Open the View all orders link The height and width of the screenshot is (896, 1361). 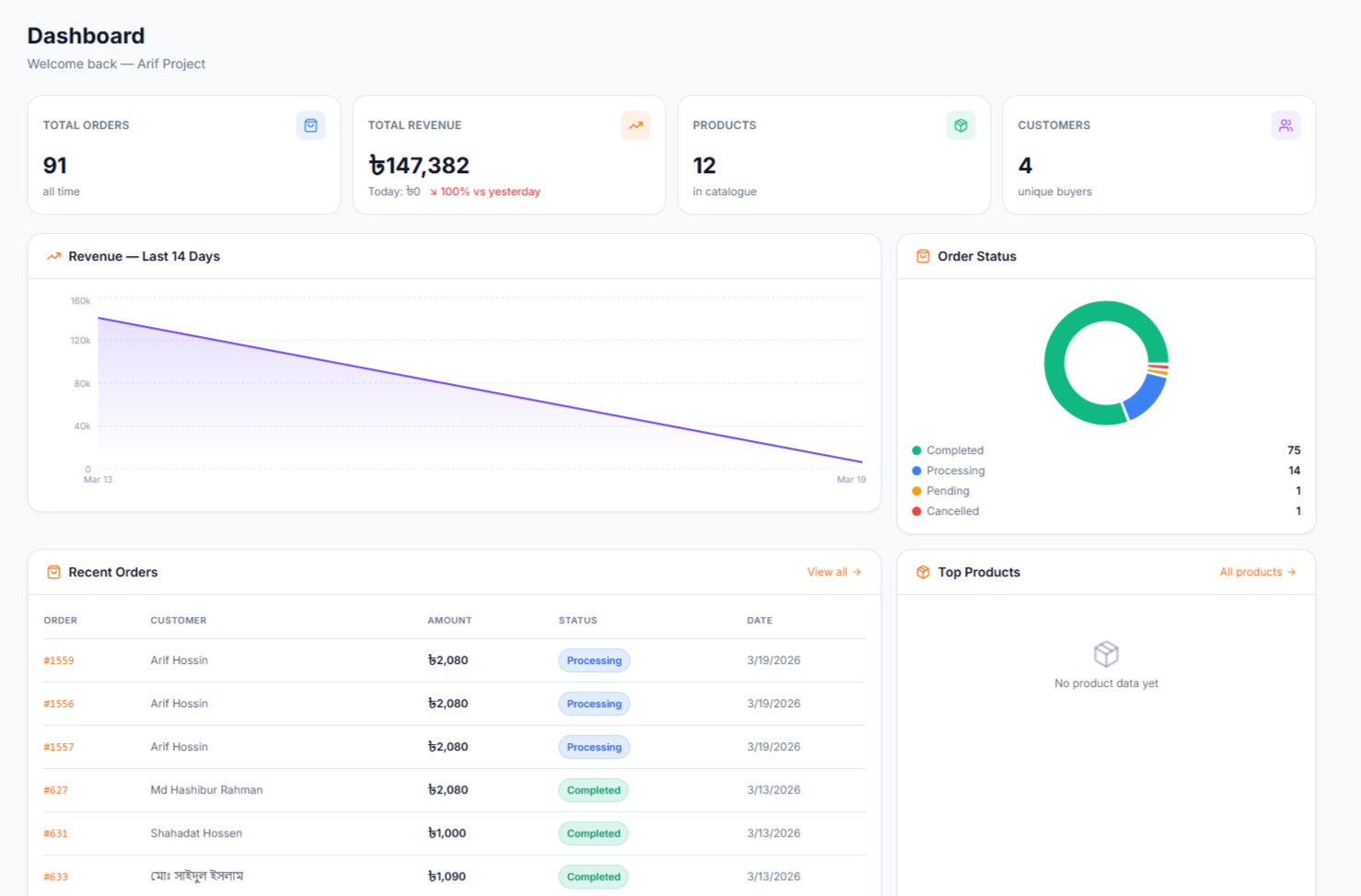click(x=832, y=571)
